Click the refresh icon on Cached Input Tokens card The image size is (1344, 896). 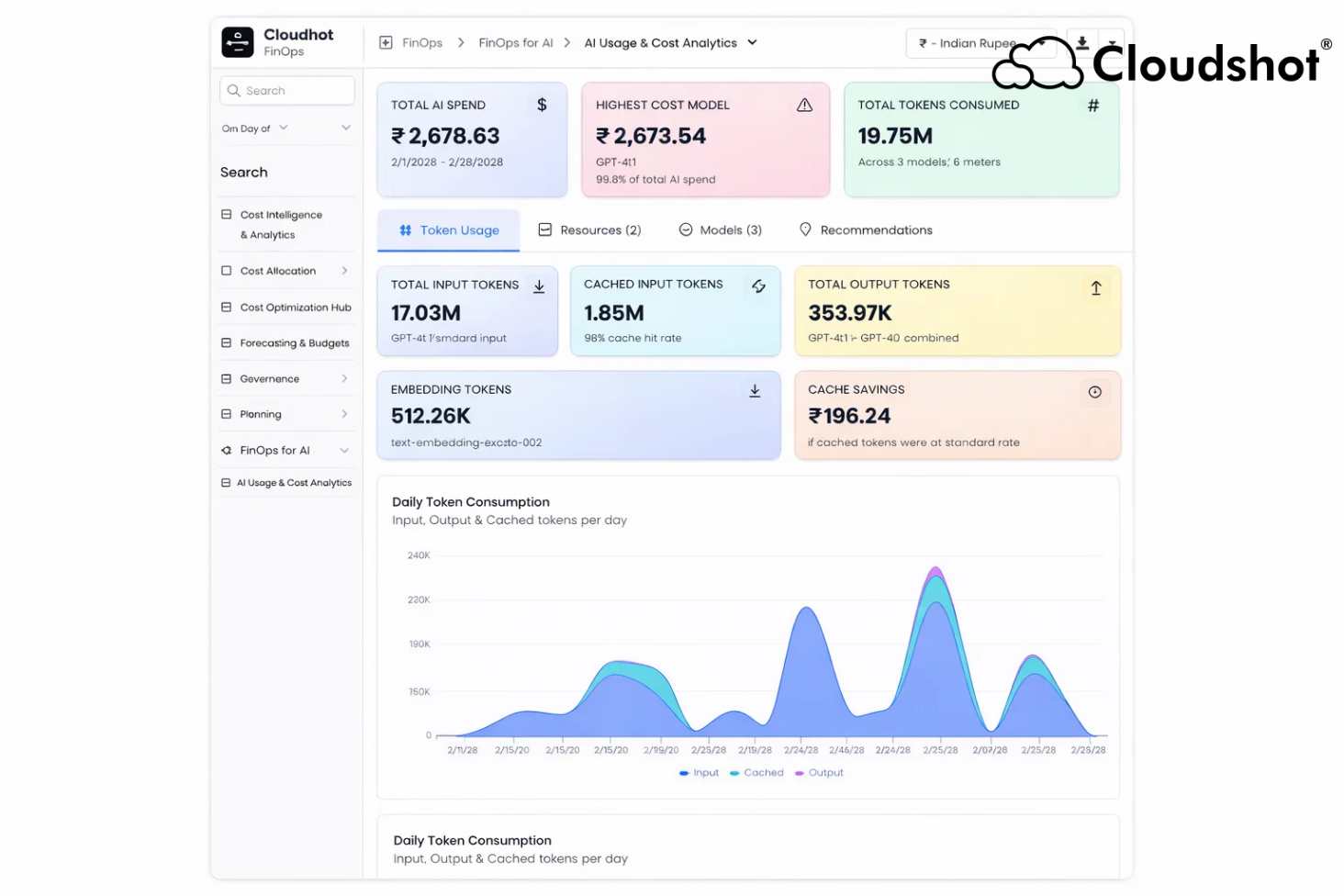[758, 286]
